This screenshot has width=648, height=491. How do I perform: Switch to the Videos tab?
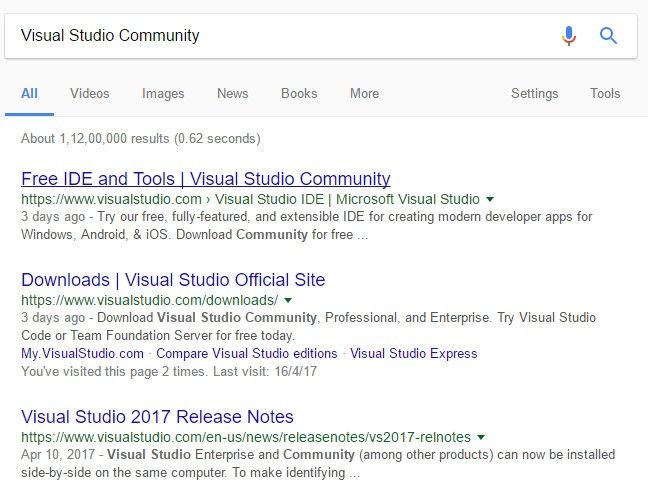click(90, 93)
